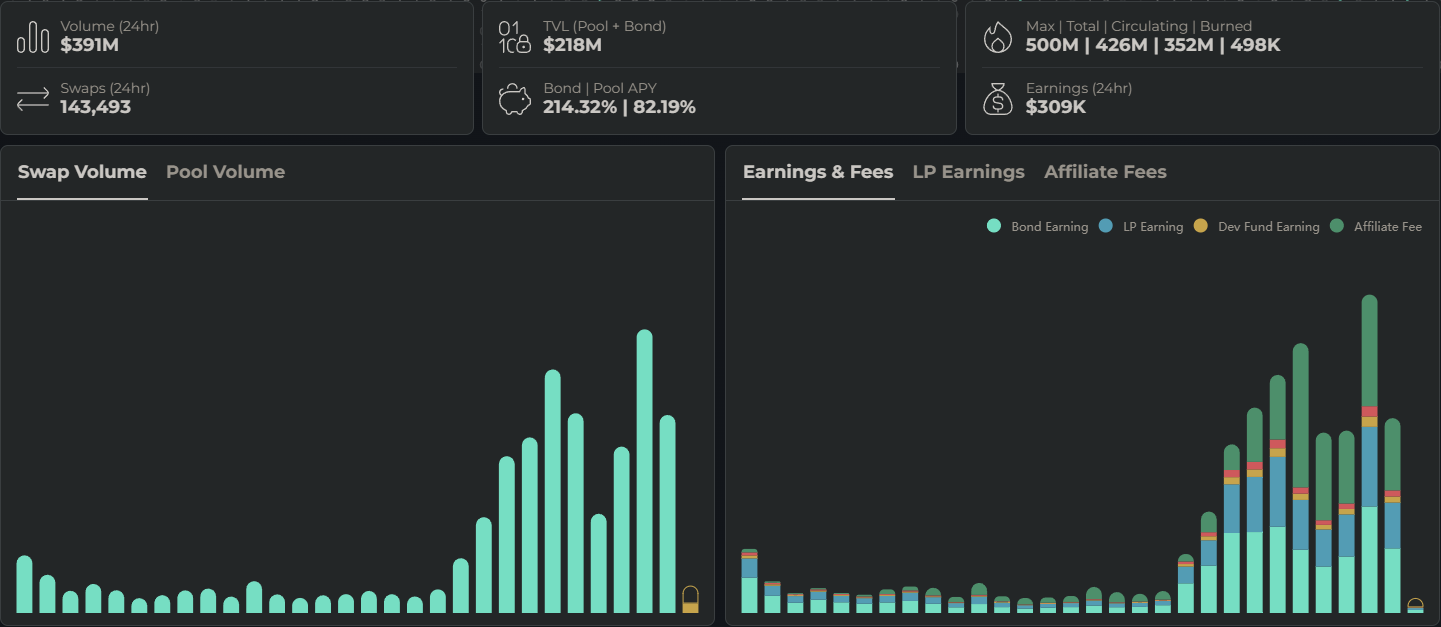Open the LP Earnings tab
Image resolution: width=1441 pixels, height=627 pixels.
(968, 172)
